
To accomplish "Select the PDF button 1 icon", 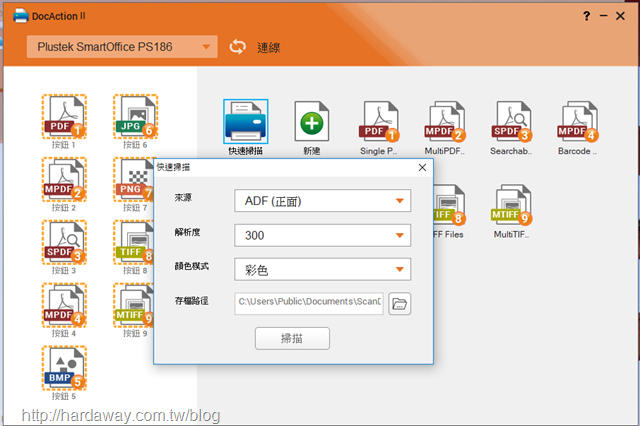I will pyautogui.click(x=64, y=117).
